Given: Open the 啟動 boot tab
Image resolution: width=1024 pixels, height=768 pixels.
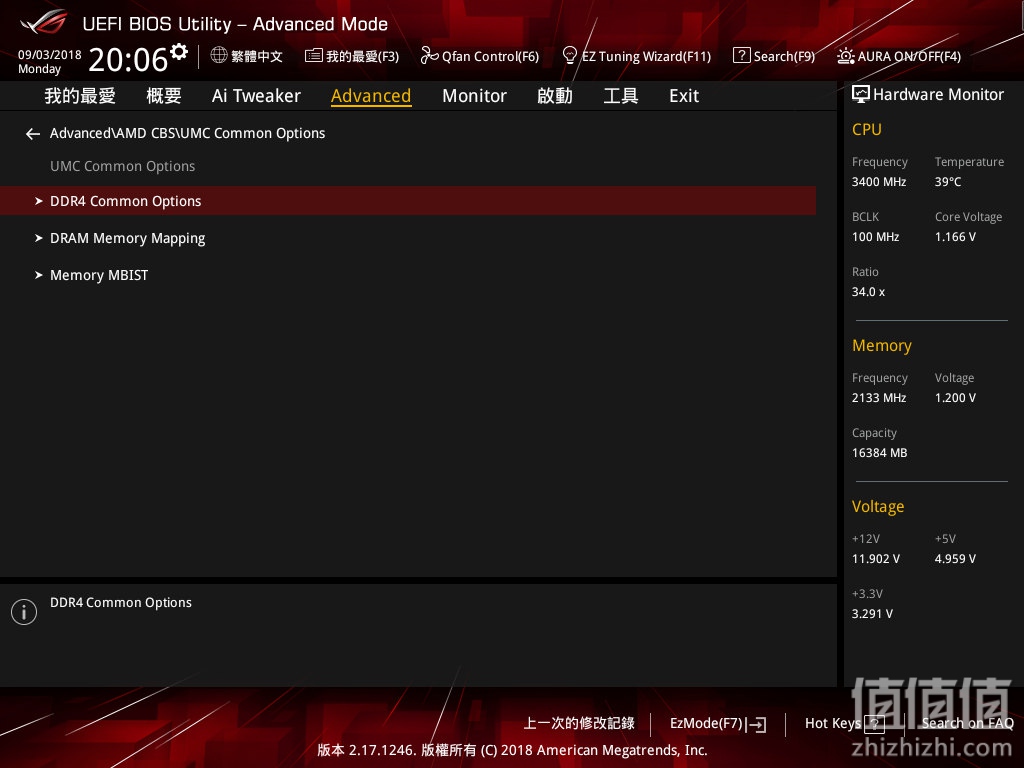Looking at the screenshot, I should tap(554, 96).
